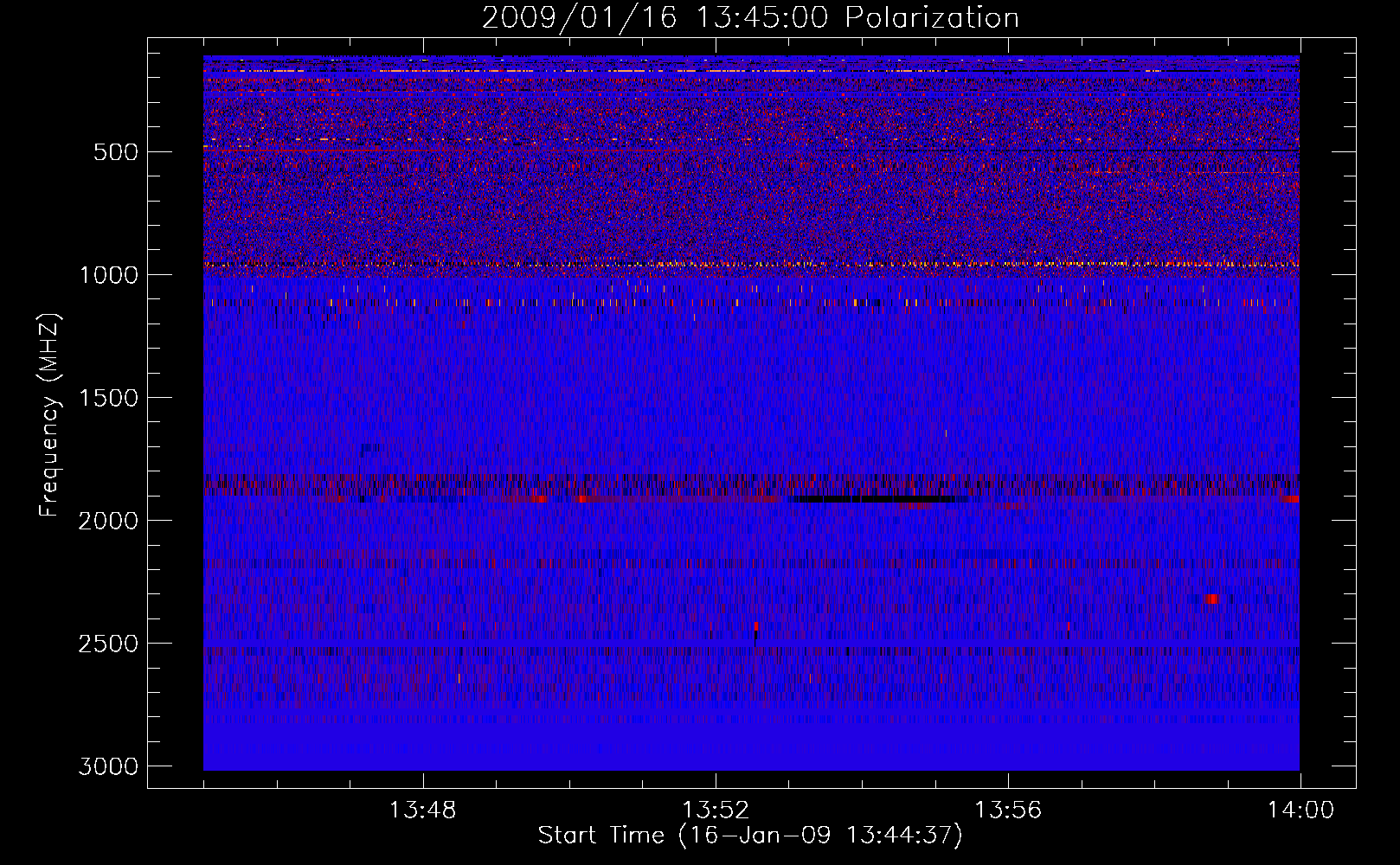Click the 13:56 time tick label
This screenshot has width=1400, height=865.
point(1007,811)
